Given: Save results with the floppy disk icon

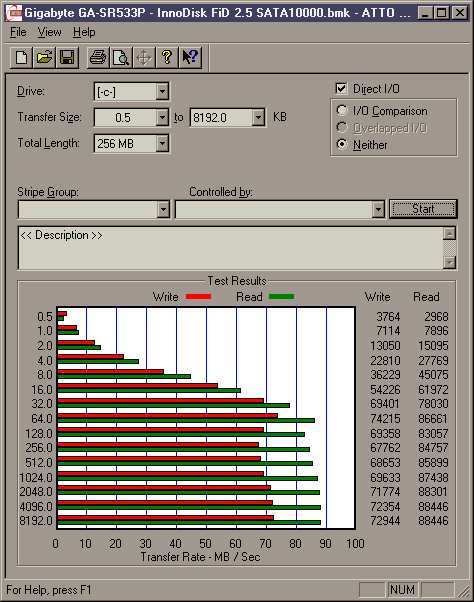Looking at the screenshot, I should coord(67,58).
